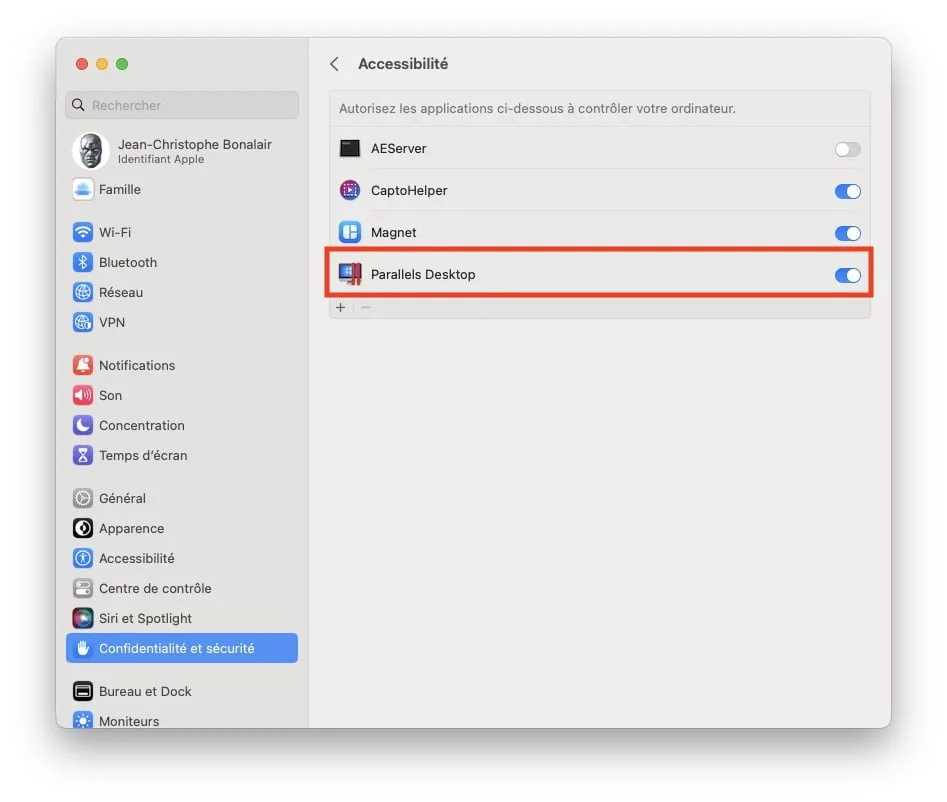Click the Parallels Desktop app icon
The height and width of the screenshot is (802, 947).
350,274
